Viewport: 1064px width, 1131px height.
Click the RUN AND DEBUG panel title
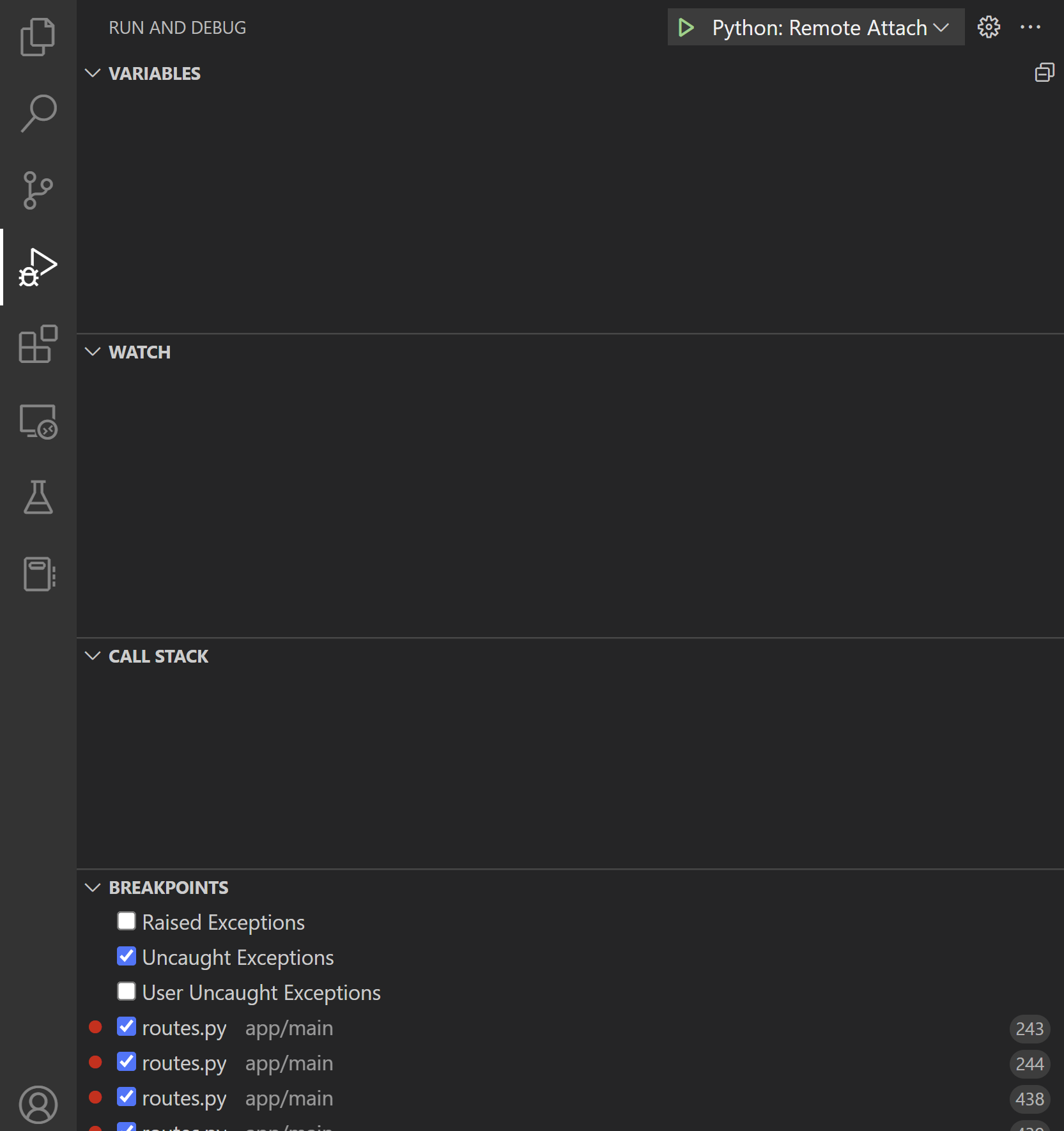(x=178, y=28)
